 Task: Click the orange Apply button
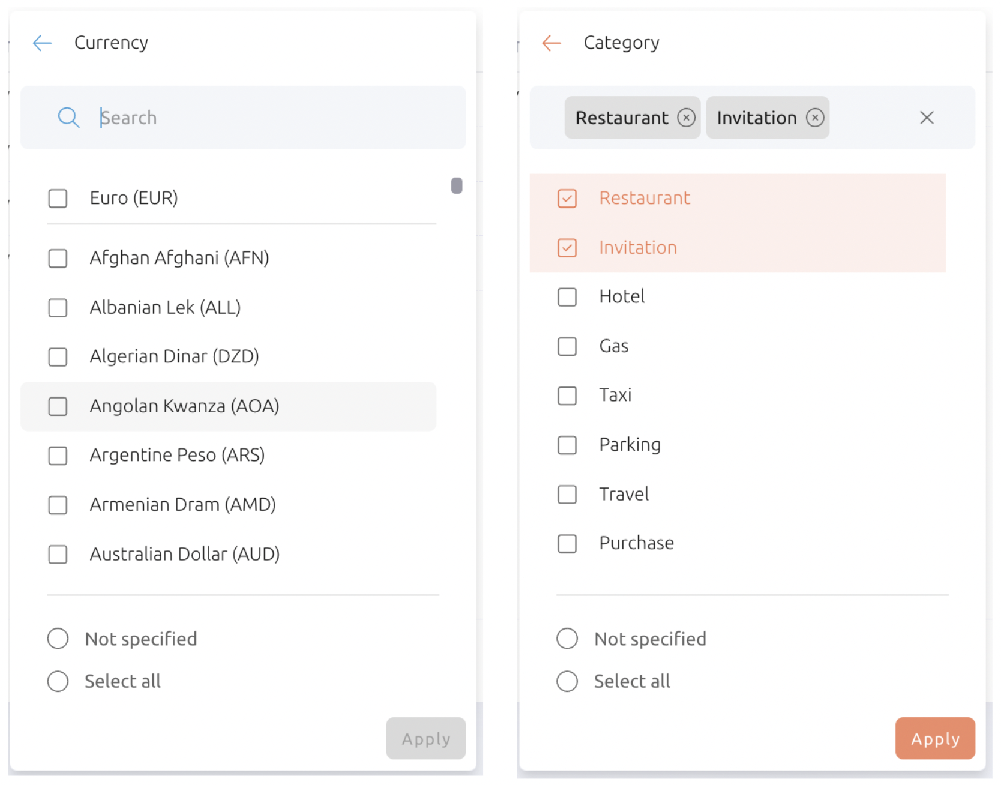point(935,738)
